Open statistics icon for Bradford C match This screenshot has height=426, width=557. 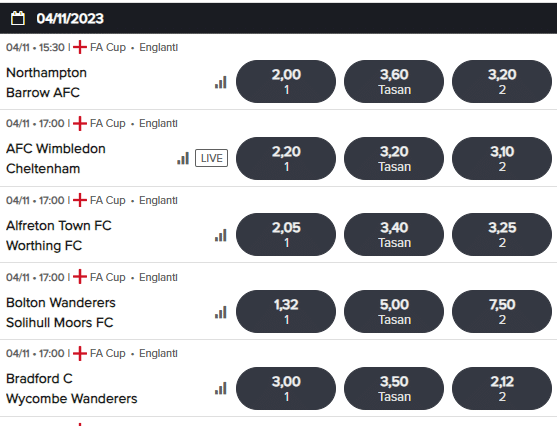221,388
